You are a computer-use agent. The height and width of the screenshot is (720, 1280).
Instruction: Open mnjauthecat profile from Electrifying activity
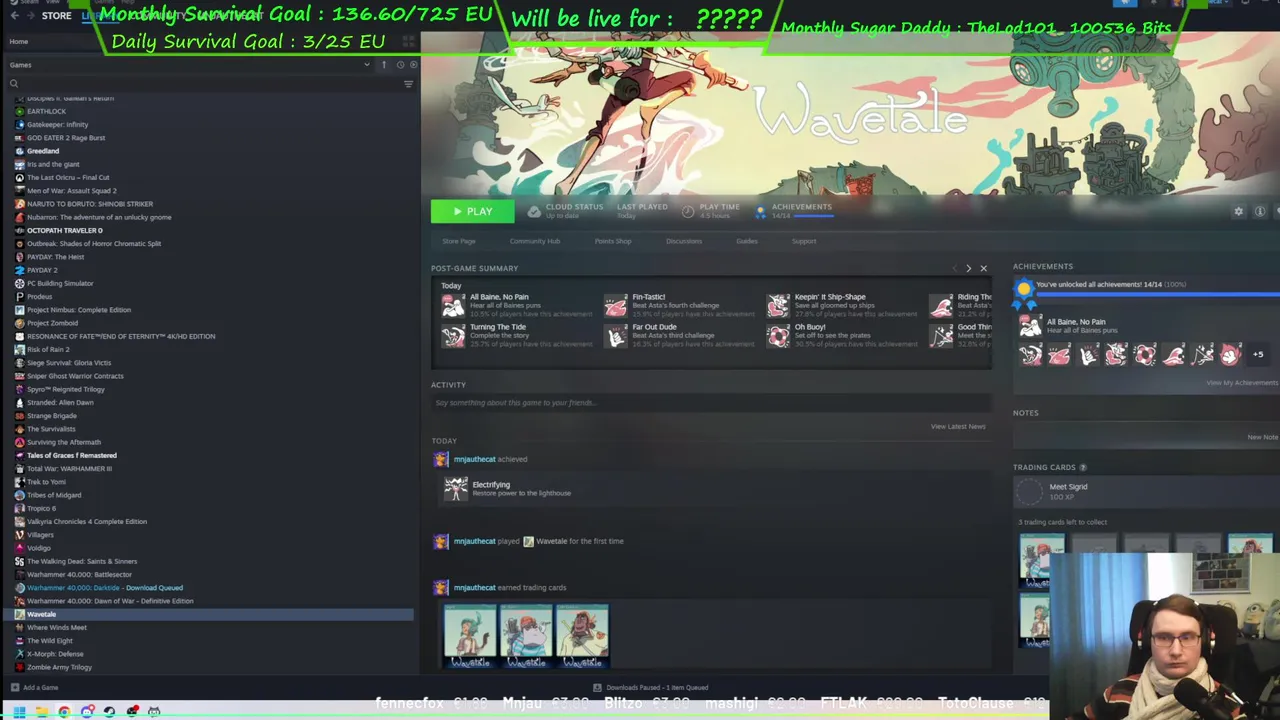point(474,459)
